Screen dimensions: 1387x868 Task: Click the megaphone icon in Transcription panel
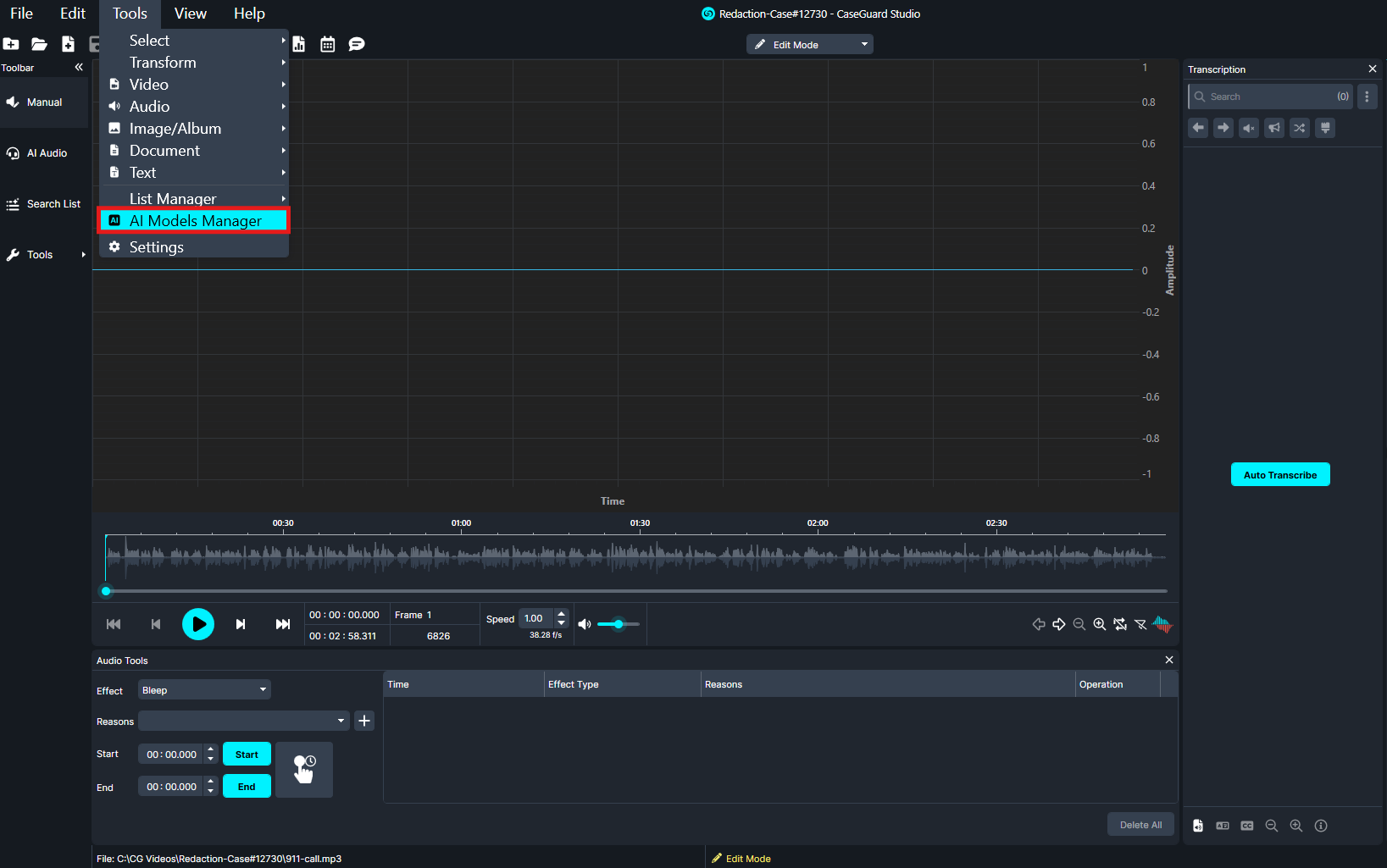click(x=1274, y=128)
